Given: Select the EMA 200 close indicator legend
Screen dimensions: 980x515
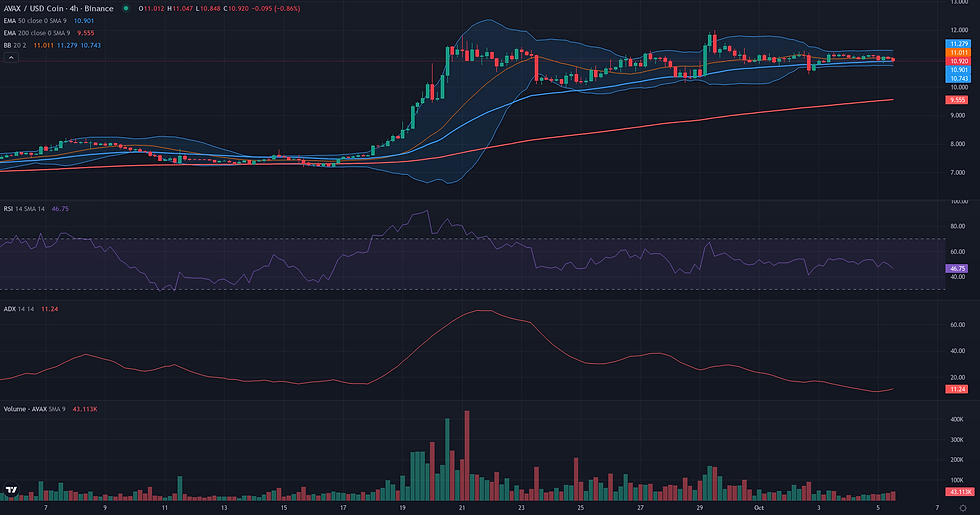Looking at the screenshot, I should point(37,33).
